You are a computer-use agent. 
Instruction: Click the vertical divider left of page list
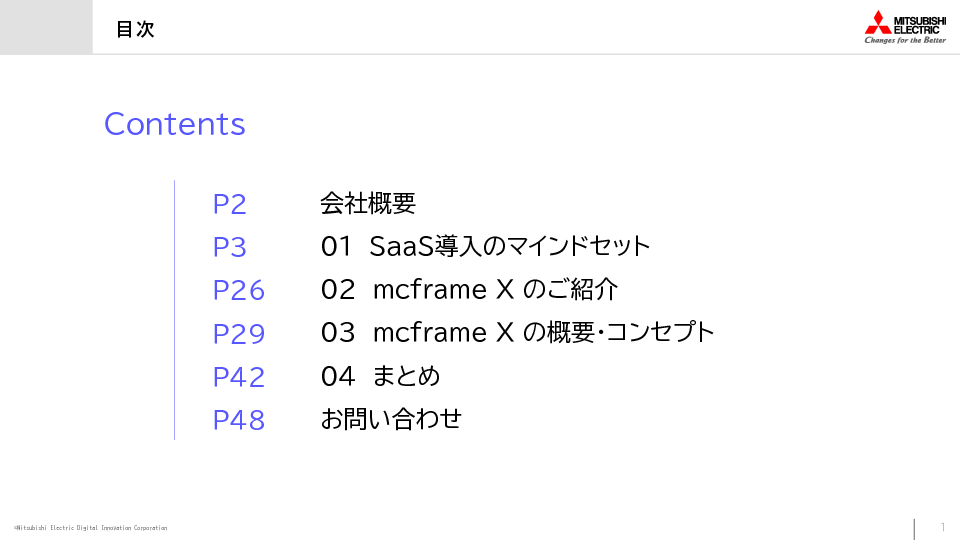pyautogui.click(x=175, y=310)
